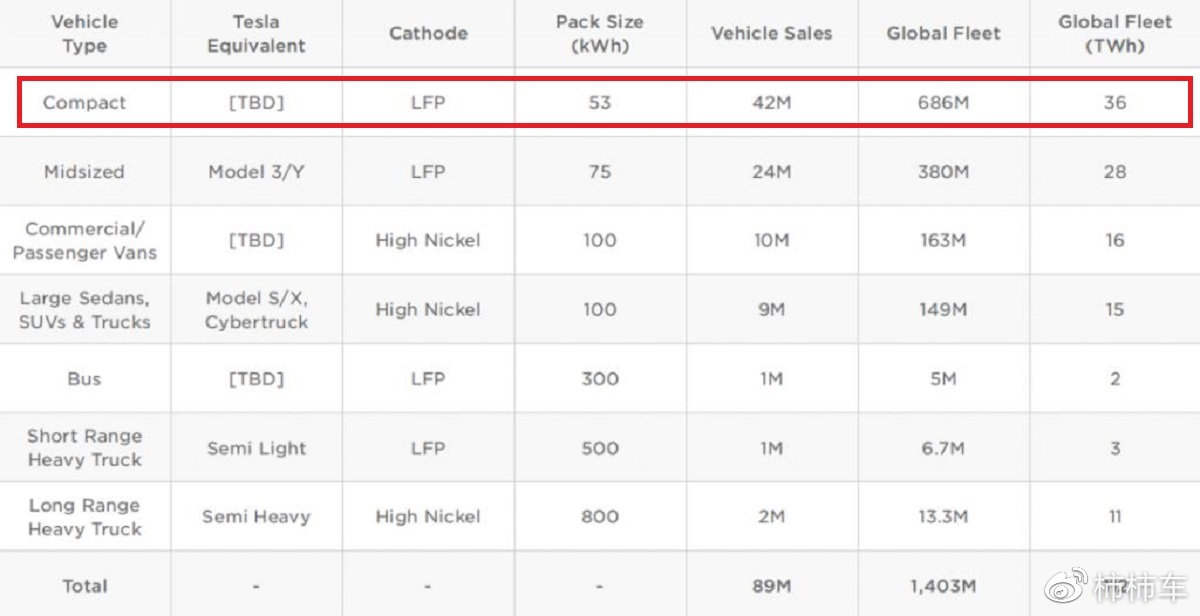Click the Total row label
1200x616 pixels.
coord(85,586)
